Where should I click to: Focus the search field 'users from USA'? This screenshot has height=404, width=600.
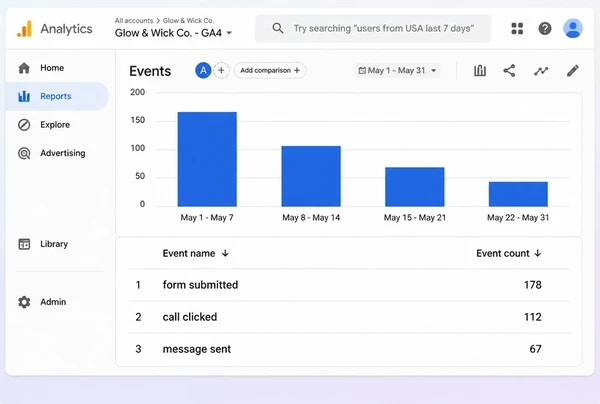point(373,28)
